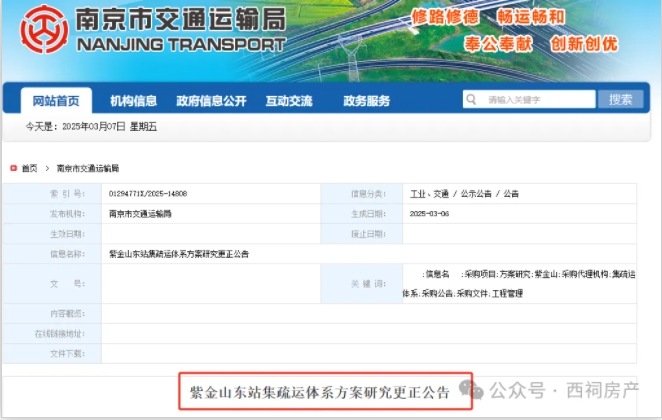Focus the keyword search input field
Viewport: 662px width, 420px height.
pyautogui.click(x=535, y=100)
